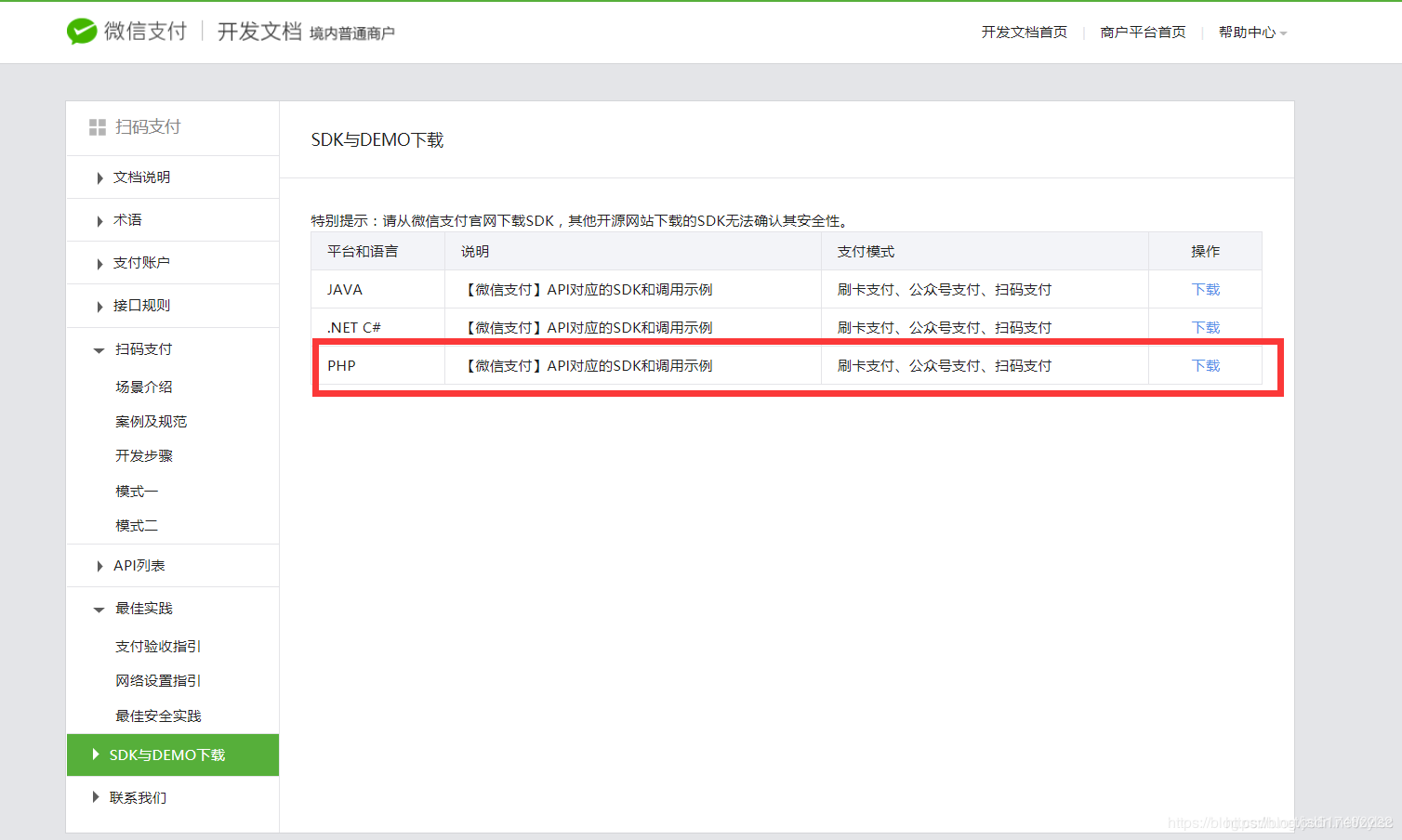1402x840 pixels.
Task: Open 模式二 sub-item
Action: [x=137, y=525]
